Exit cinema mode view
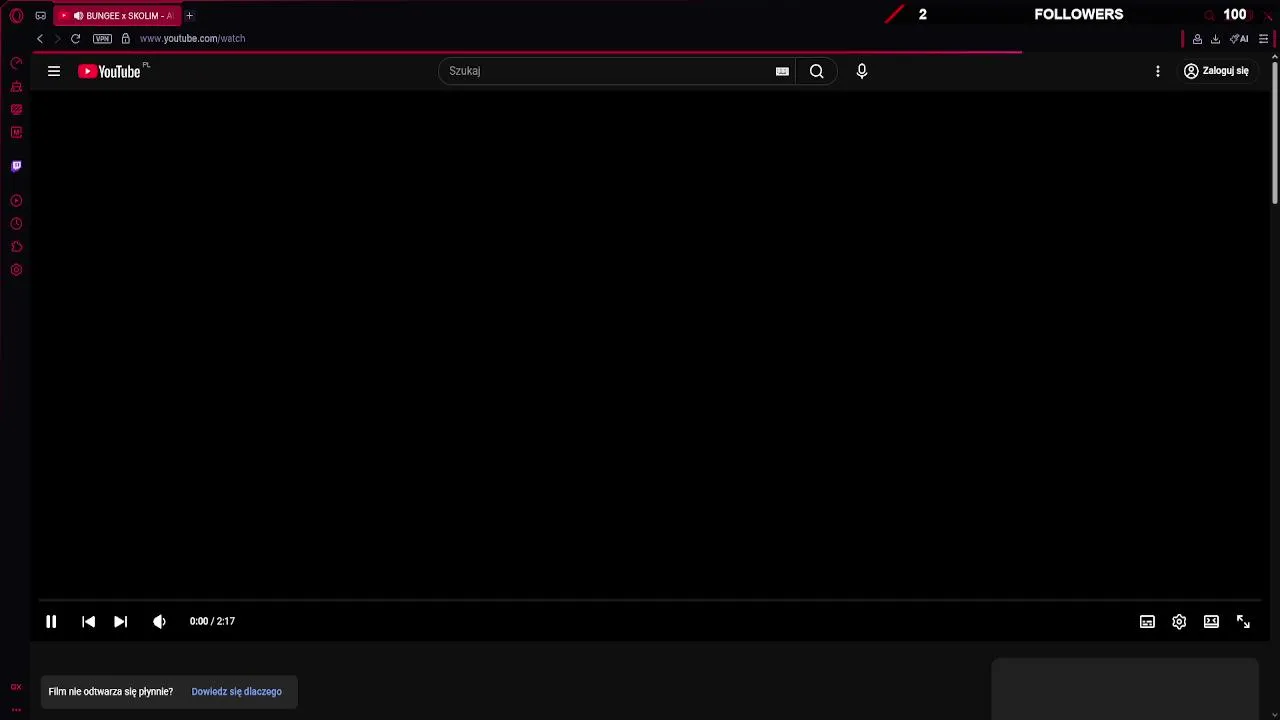 (1211, 621)
